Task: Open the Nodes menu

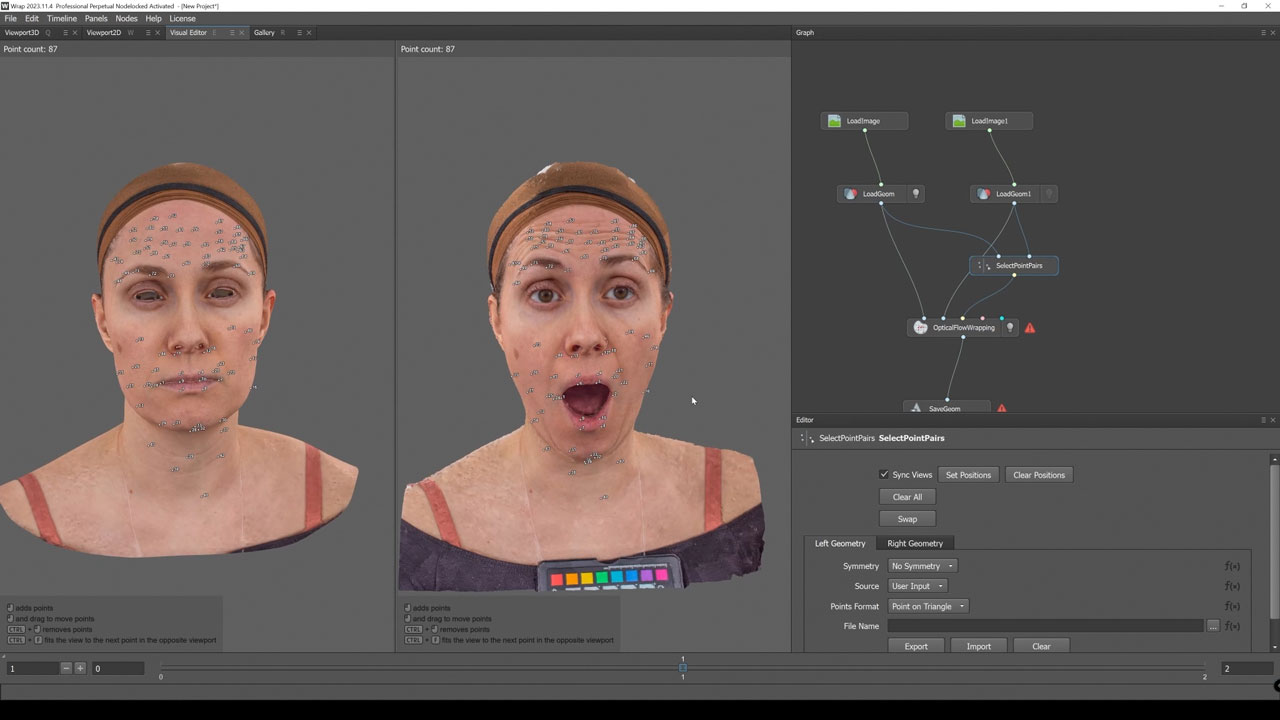Action: click(x=126, y=18)
